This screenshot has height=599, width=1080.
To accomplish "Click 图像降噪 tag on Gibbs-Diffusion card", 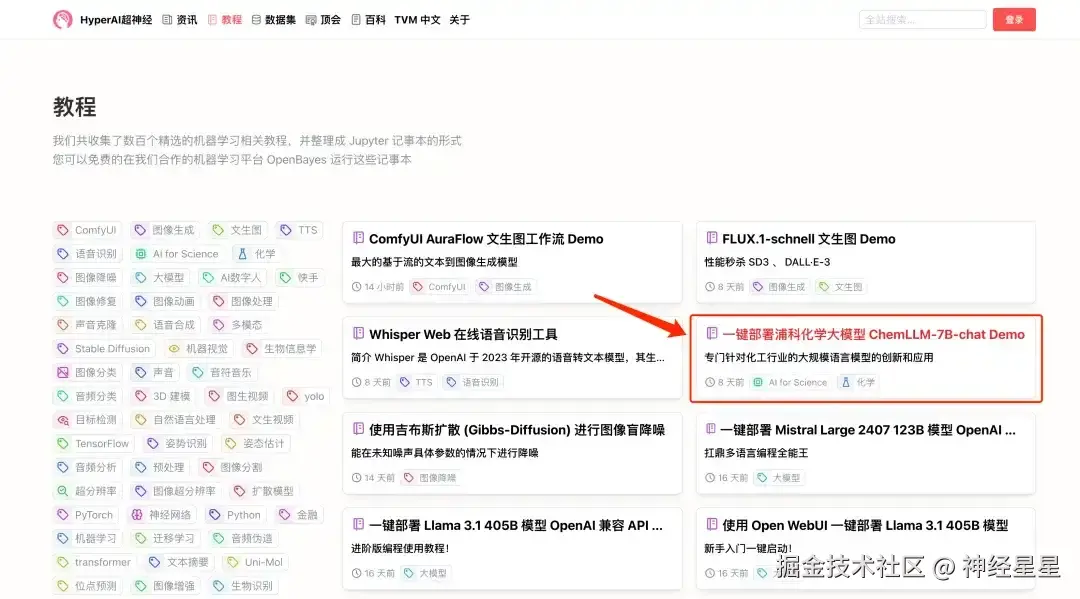I will click(x=430, y=478).
